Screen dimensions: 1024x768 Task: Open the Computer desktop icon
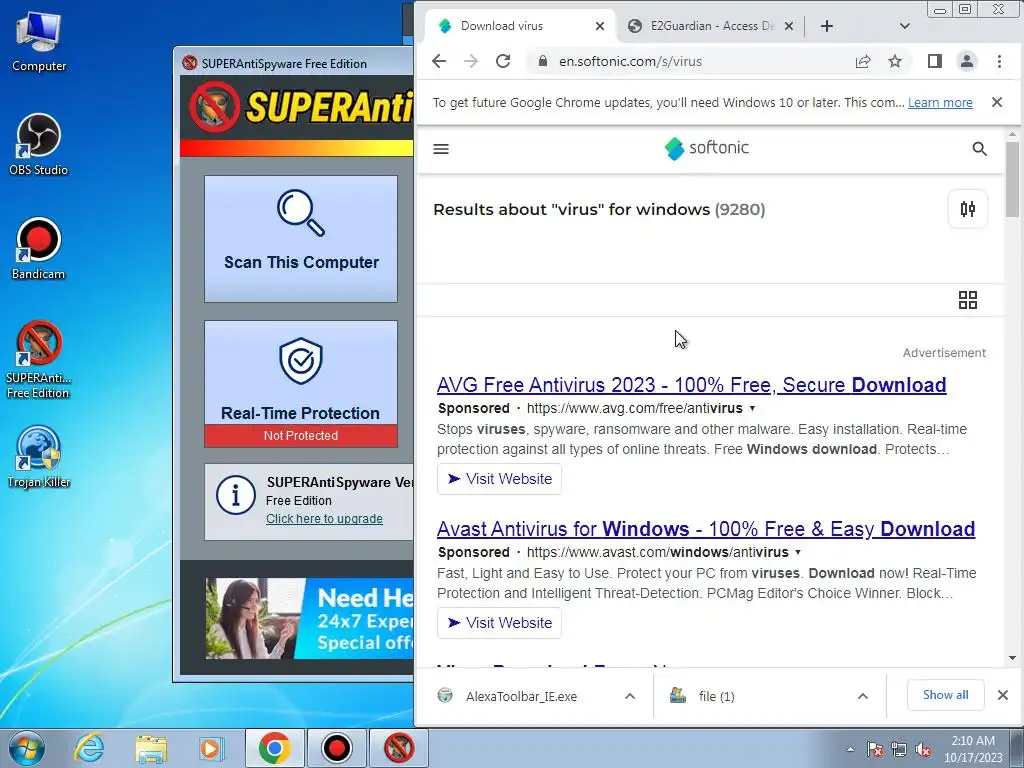point(39,42)
